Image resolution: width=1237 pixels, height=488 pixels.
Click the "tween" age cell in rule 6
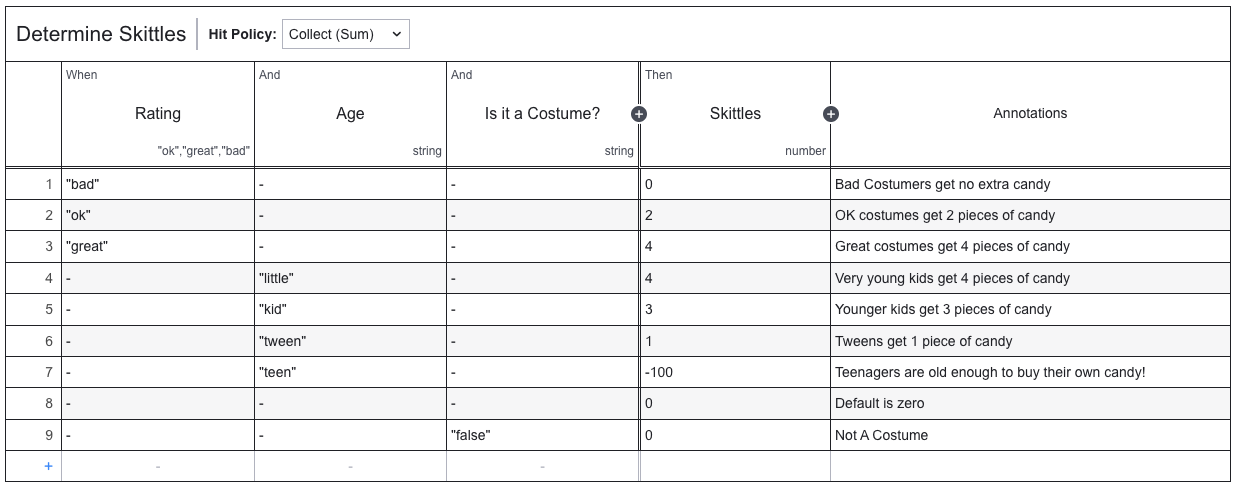pos(350,341)
